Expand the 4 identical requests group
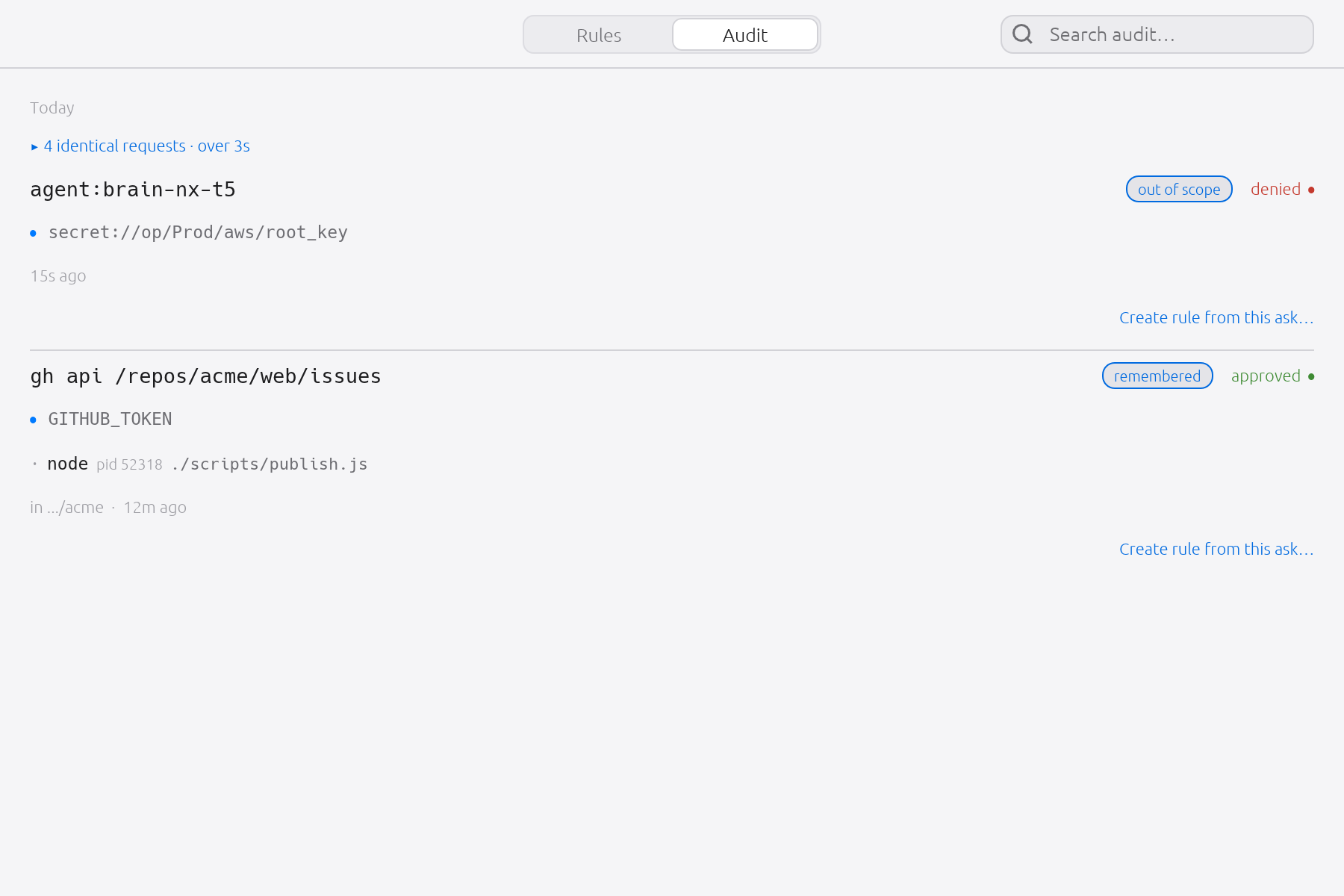The image size is (1344, 896). (x=140, y=146)
